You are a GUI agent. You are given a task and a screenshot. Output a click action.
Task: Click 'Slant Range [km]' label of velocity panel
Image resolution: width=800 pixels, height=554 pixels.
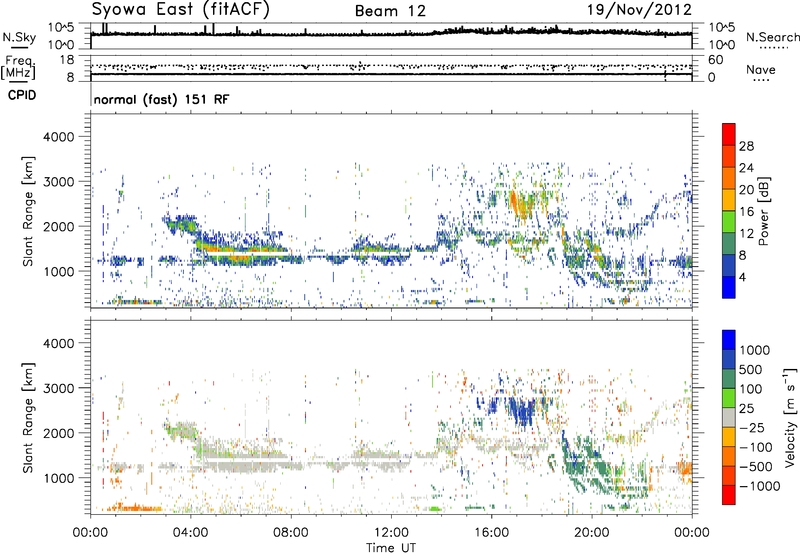click(28, 417)
